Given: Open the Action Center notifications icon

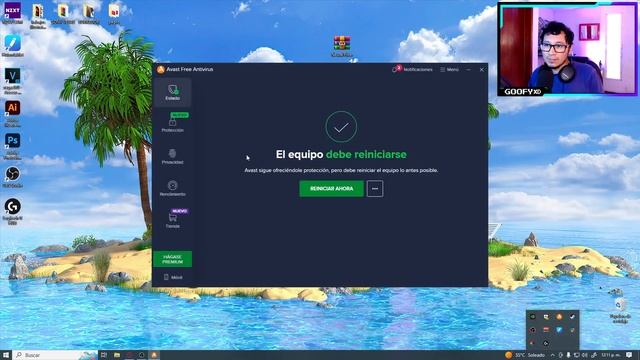Looking at the screenshot, I should click(629, 355).
